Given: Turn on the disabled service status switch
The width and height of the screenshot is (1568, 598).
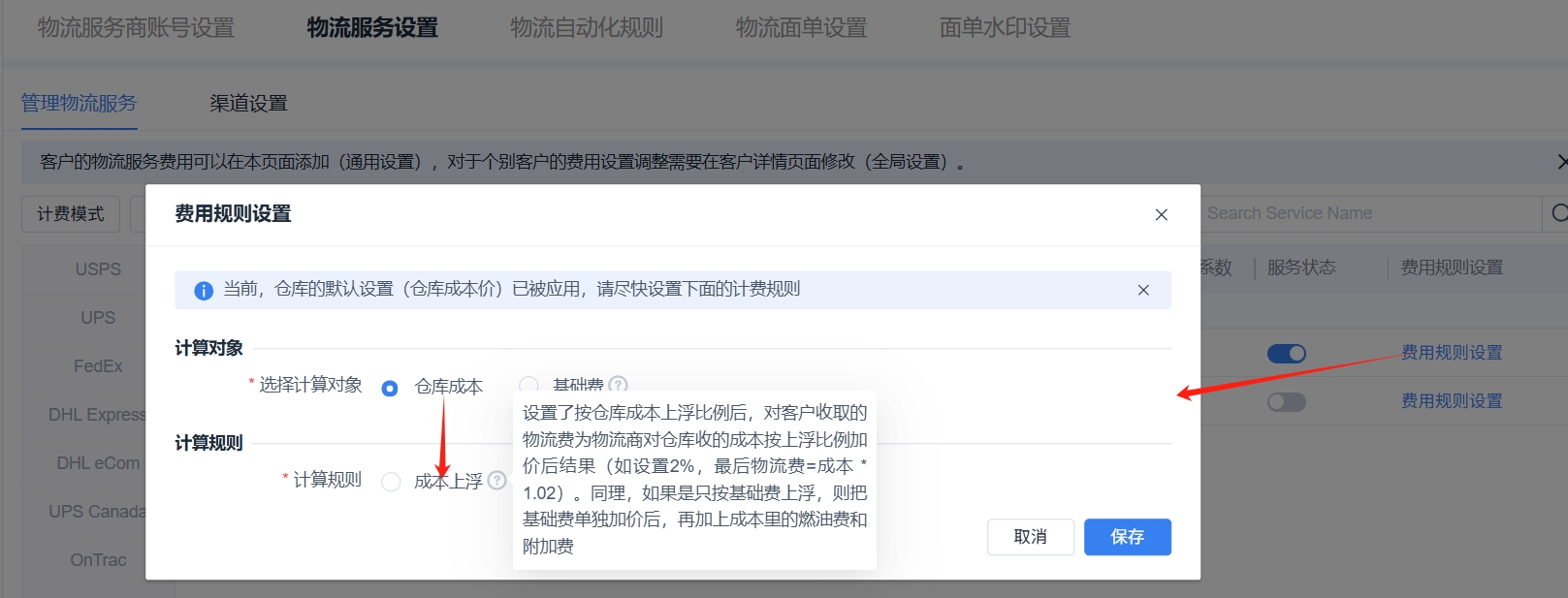Looking at the screenshot, I should [x=1286, y=401].
